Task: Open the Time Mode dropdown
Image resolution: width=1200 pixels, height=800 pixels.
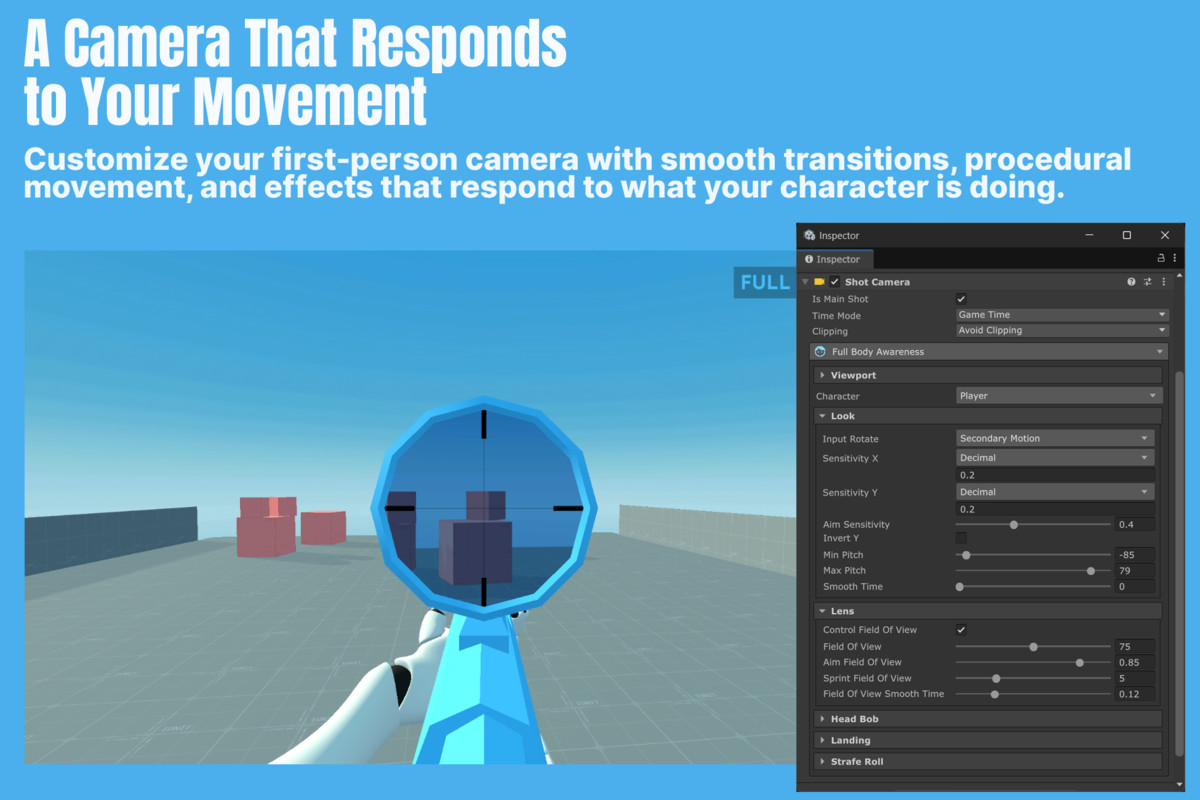Action: pyautogui.click(x=1062, y=315)
